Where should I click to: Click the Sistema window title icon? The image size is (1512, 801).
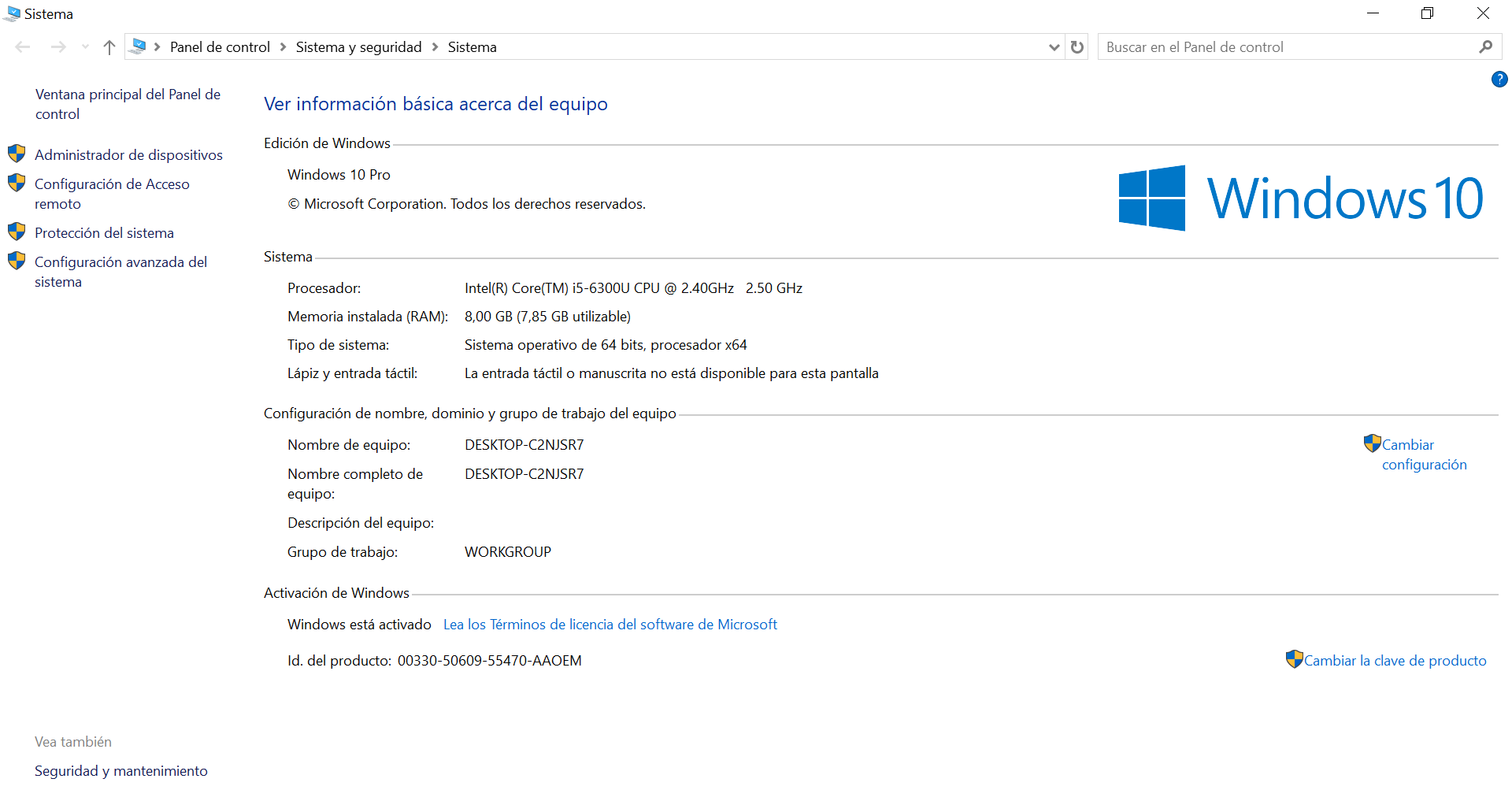[x=13, y=13]
